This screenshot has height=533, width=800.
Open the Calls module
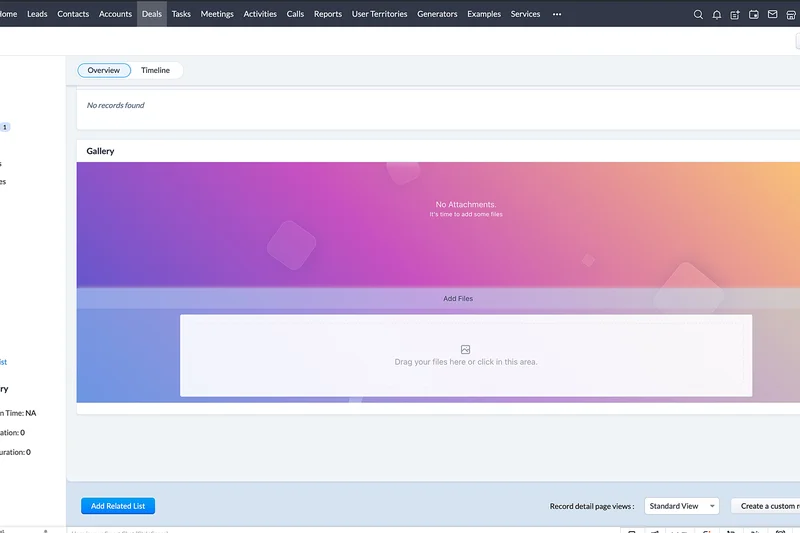click(x=295, y=14)
